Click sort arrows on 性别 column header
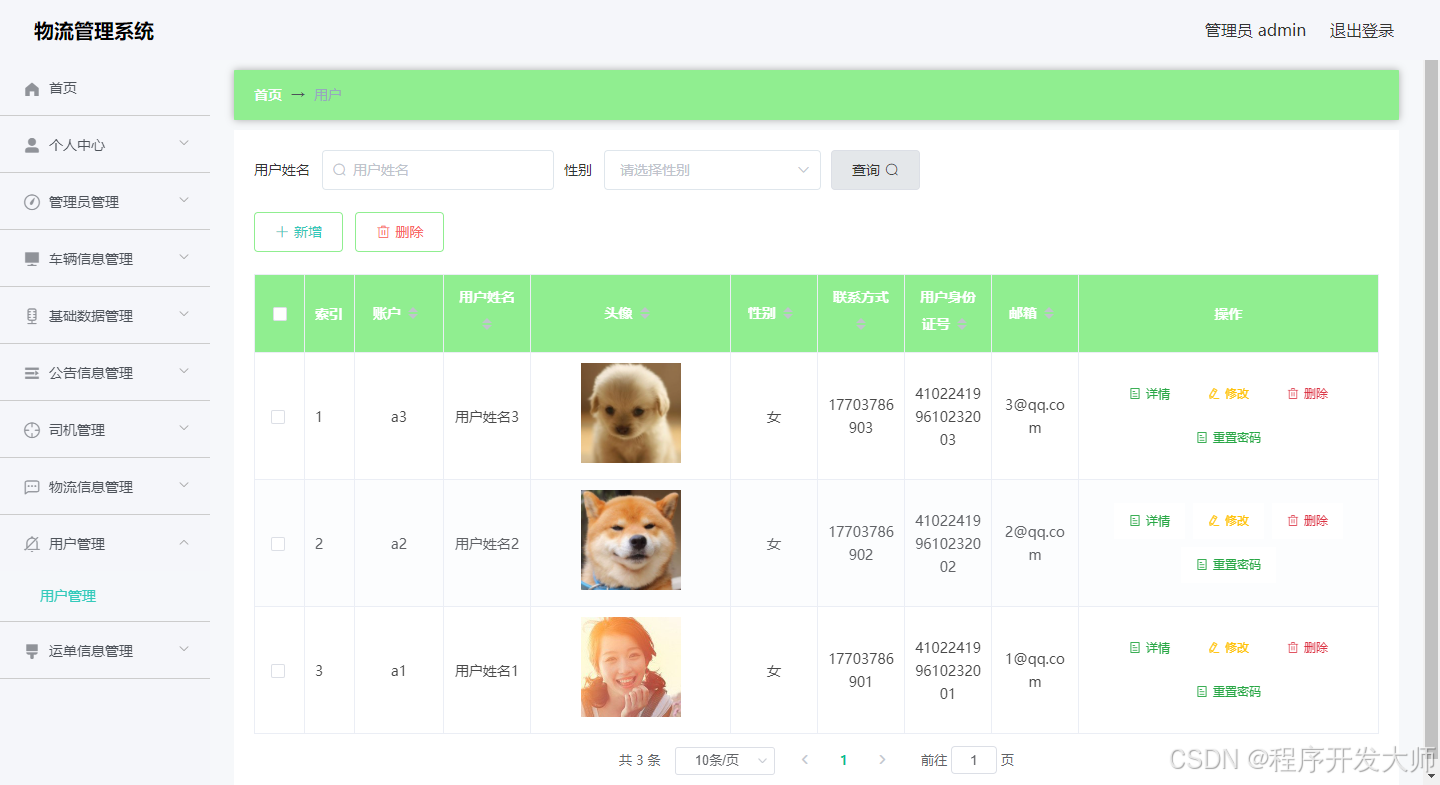Viewport: 1440px width, 785px height. click(x=788, y=314)
